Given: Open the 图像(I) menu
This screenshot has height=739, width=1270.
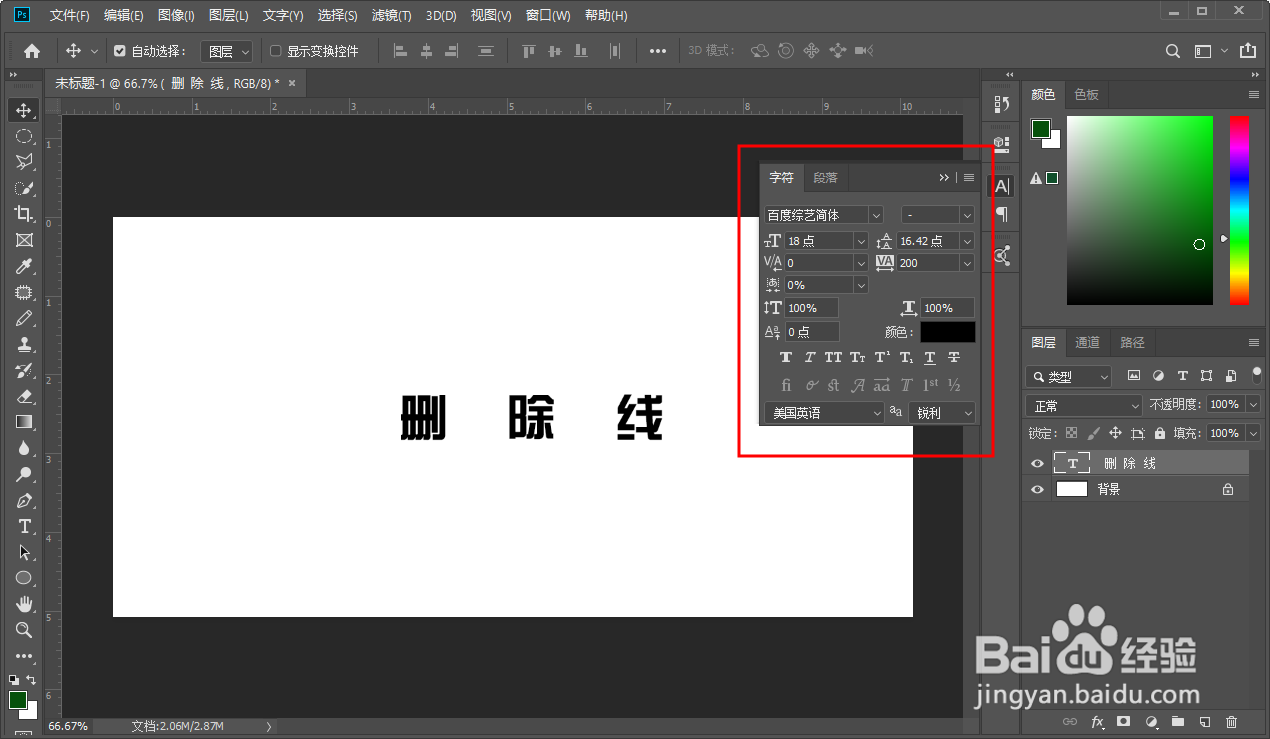Looking at the screenshot, I should (176, 15).
